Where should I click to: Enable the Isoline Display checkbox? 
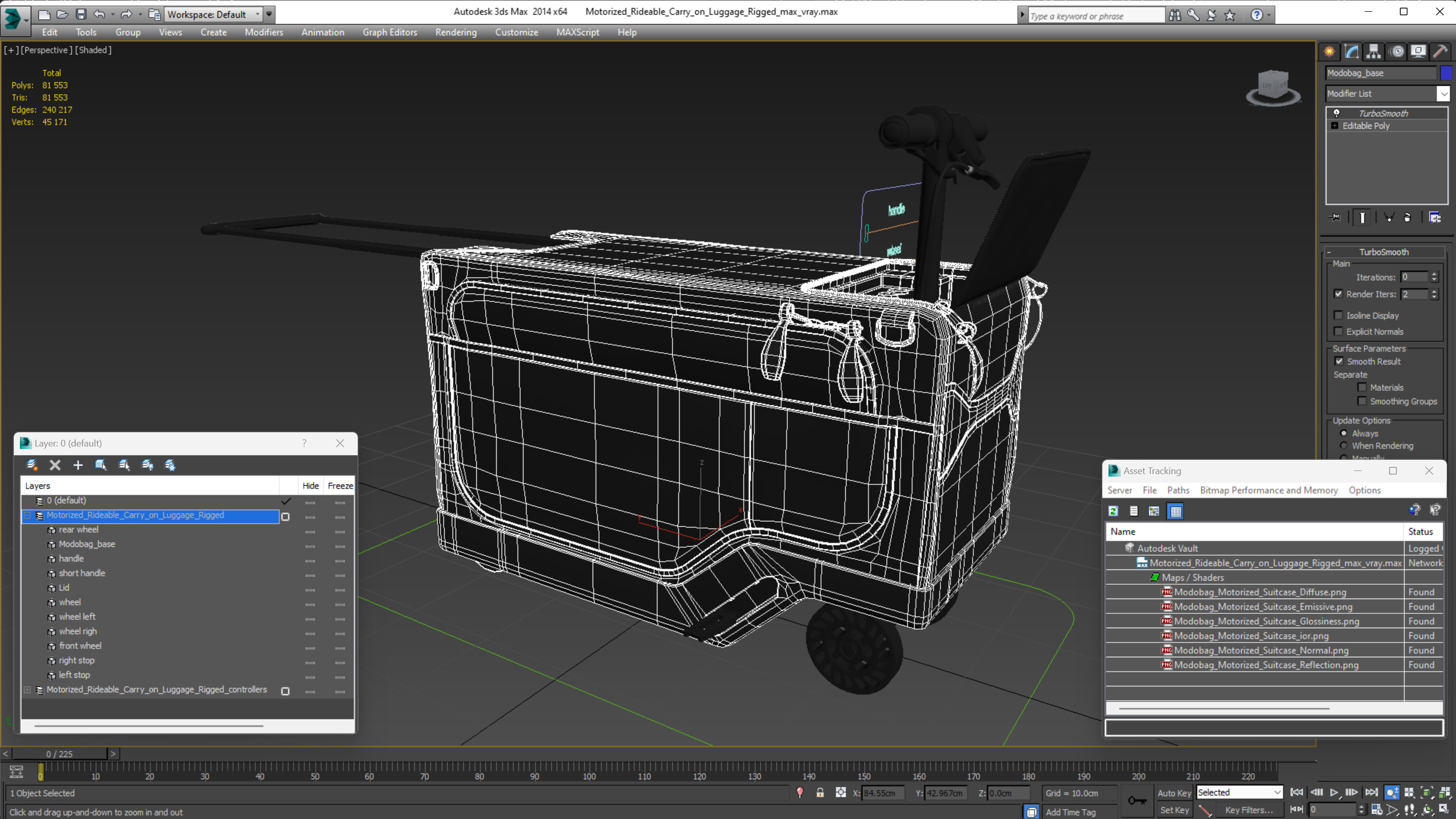[1339, 315]
